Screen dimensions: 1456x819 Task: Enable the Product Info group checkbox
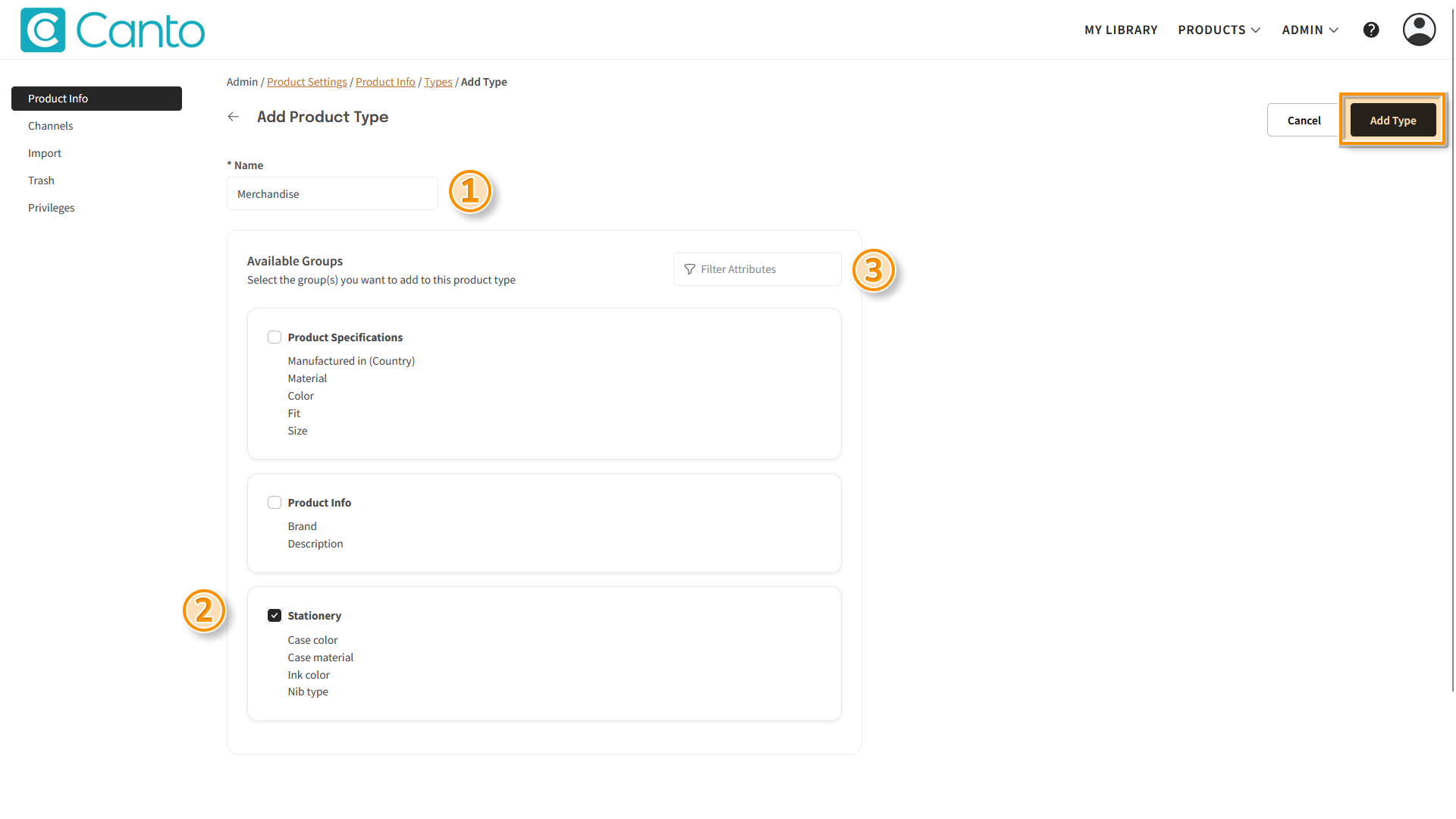275,503
